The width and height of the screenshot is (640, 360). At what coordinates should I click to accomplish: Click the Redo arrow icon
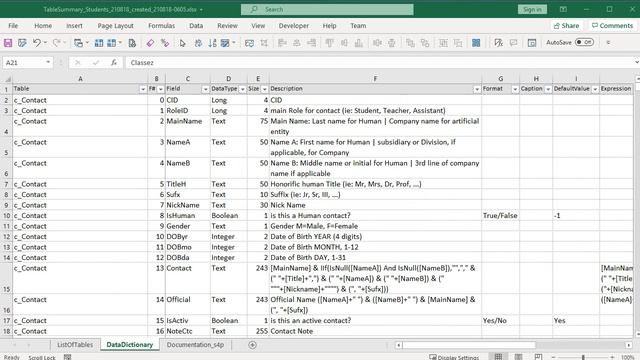pyautogui.click(x=56, y=42)
